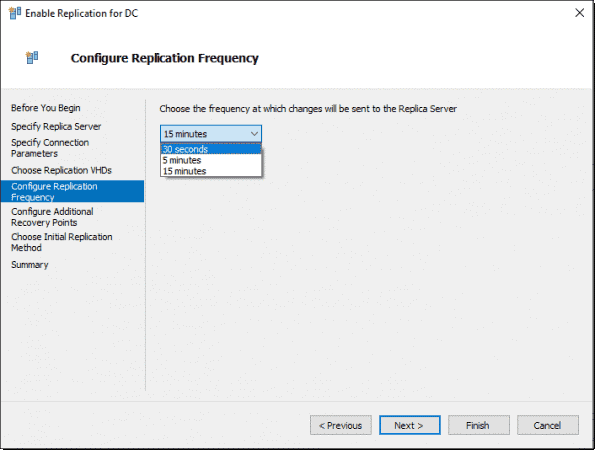Open the Specify Replica Server step
Screen dimensions: 600x455
(56, 127)
